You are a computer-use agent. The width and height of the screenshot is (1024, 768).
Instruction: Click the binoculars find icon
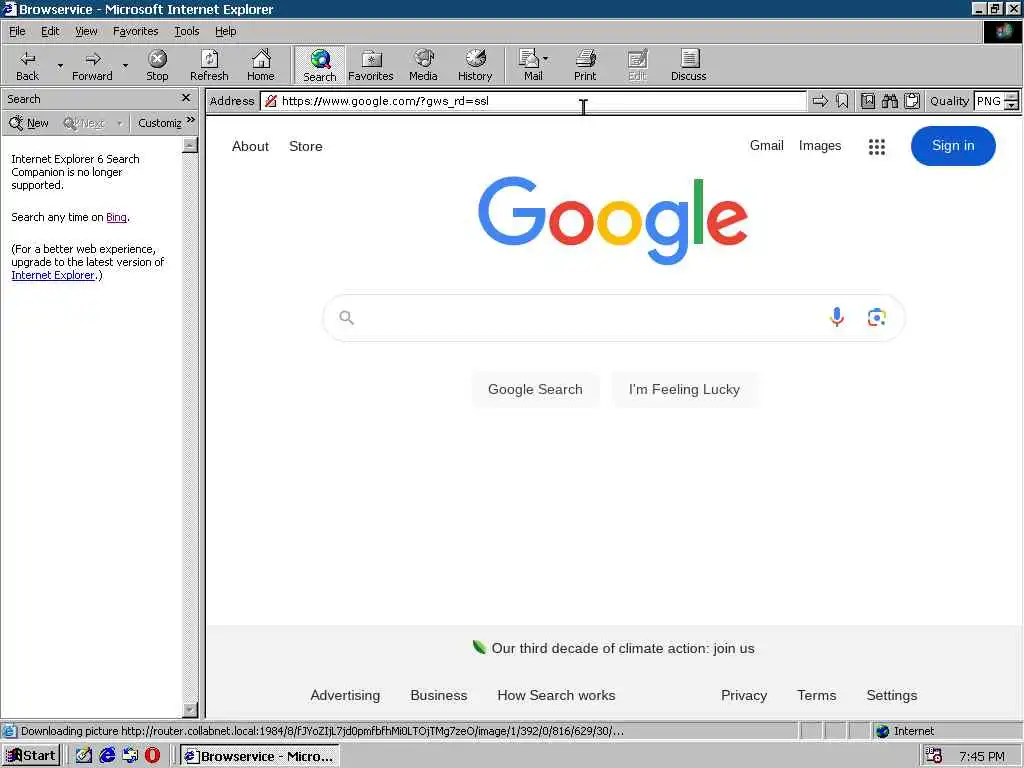click(x=889, y=101)
